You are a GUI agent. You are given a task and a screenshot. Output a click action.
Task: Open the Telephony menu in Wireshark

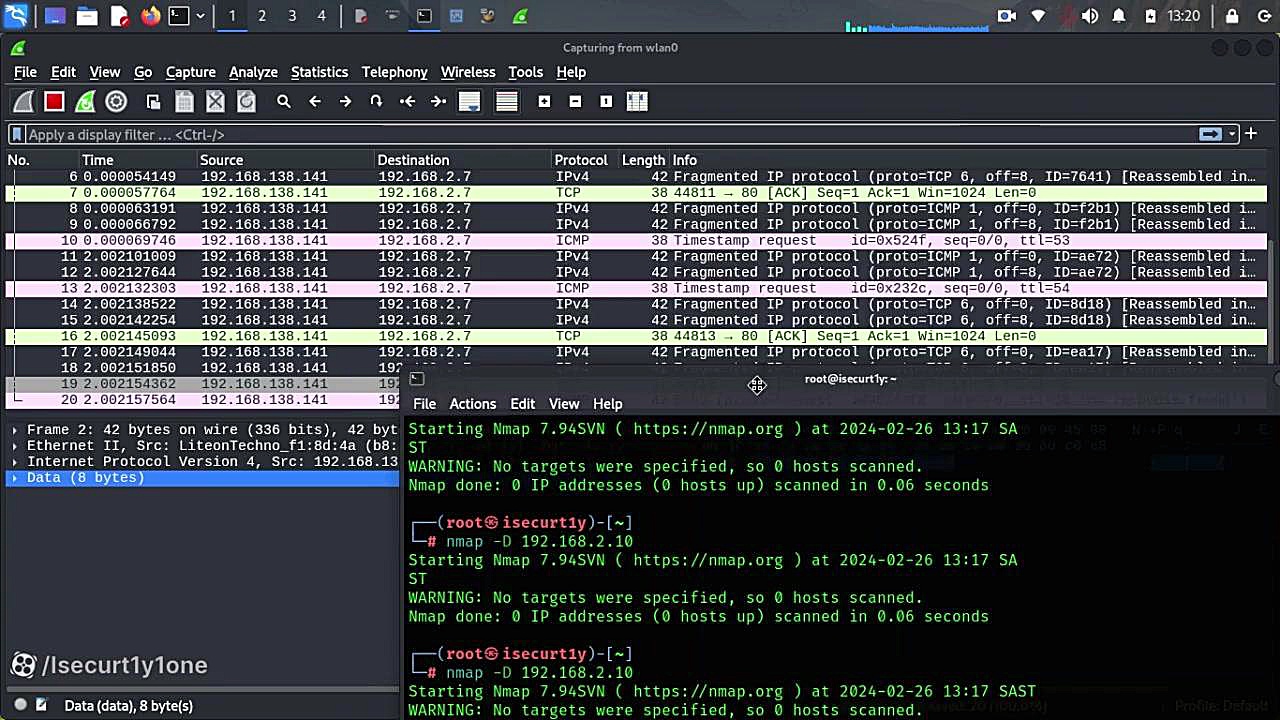(x=394, y=71)
